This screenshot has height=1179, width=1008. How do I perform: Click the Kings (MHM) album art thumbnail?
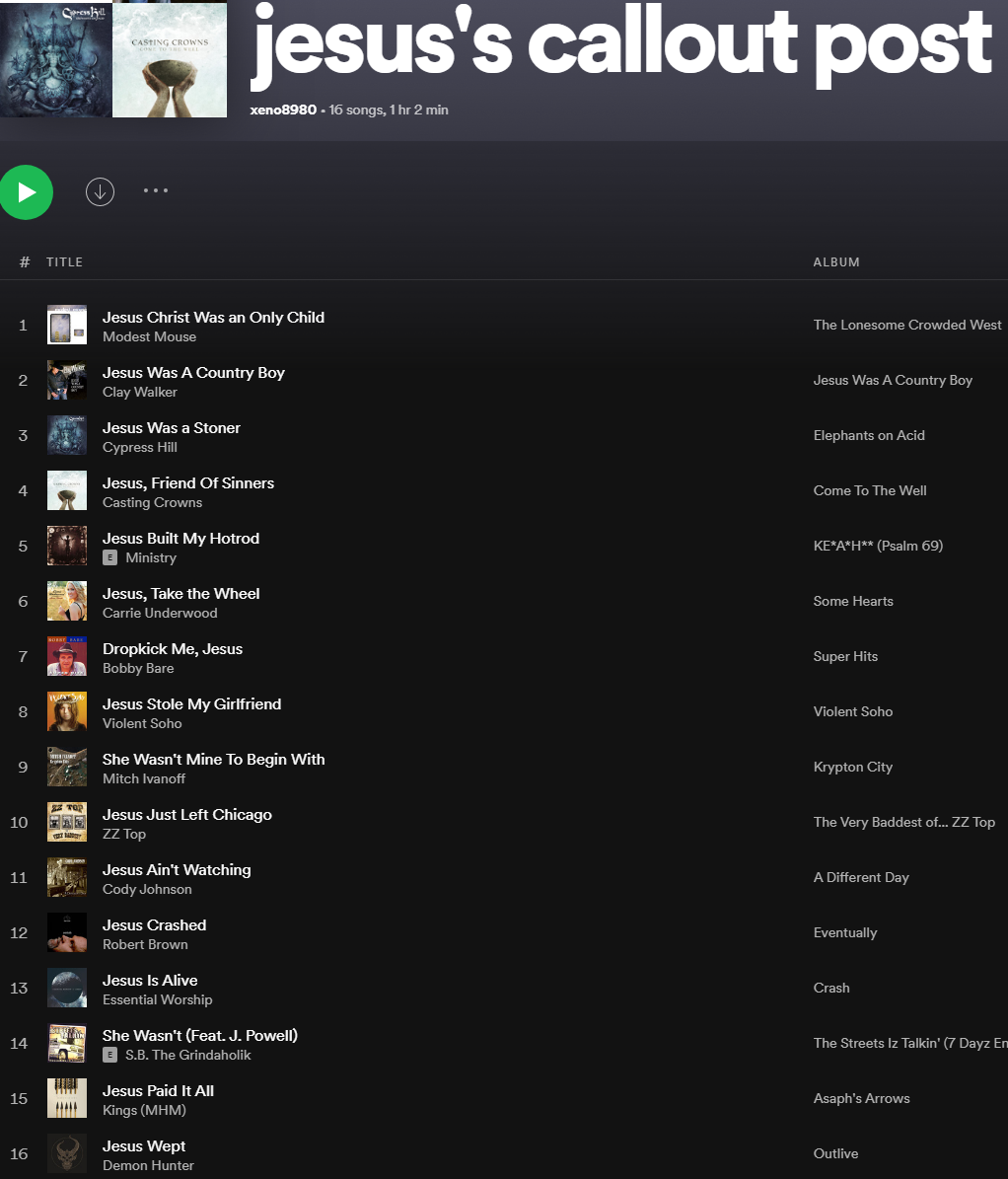67,1098
